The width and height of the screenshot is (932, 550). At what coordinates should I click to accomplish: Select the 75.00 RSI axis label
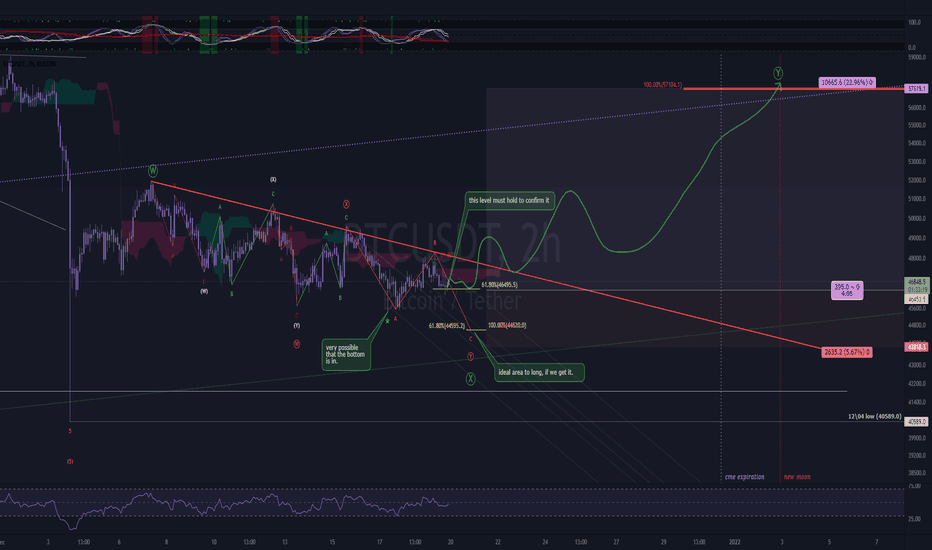tap(914, 486)
